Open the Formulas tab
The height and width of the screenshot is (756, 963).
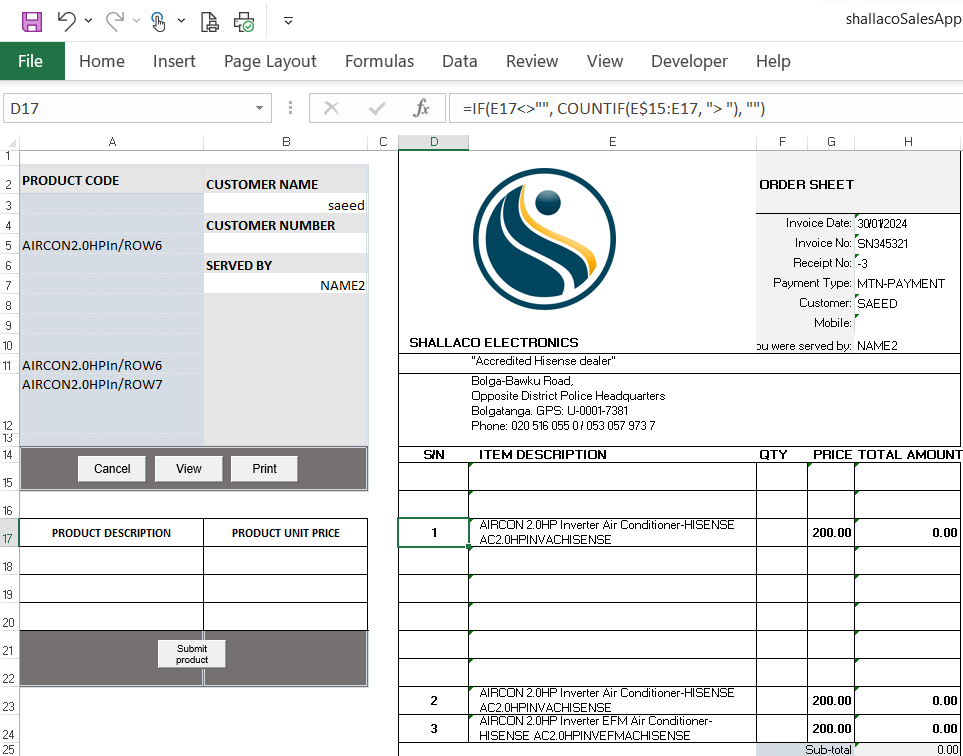click(x=380, y=61)
